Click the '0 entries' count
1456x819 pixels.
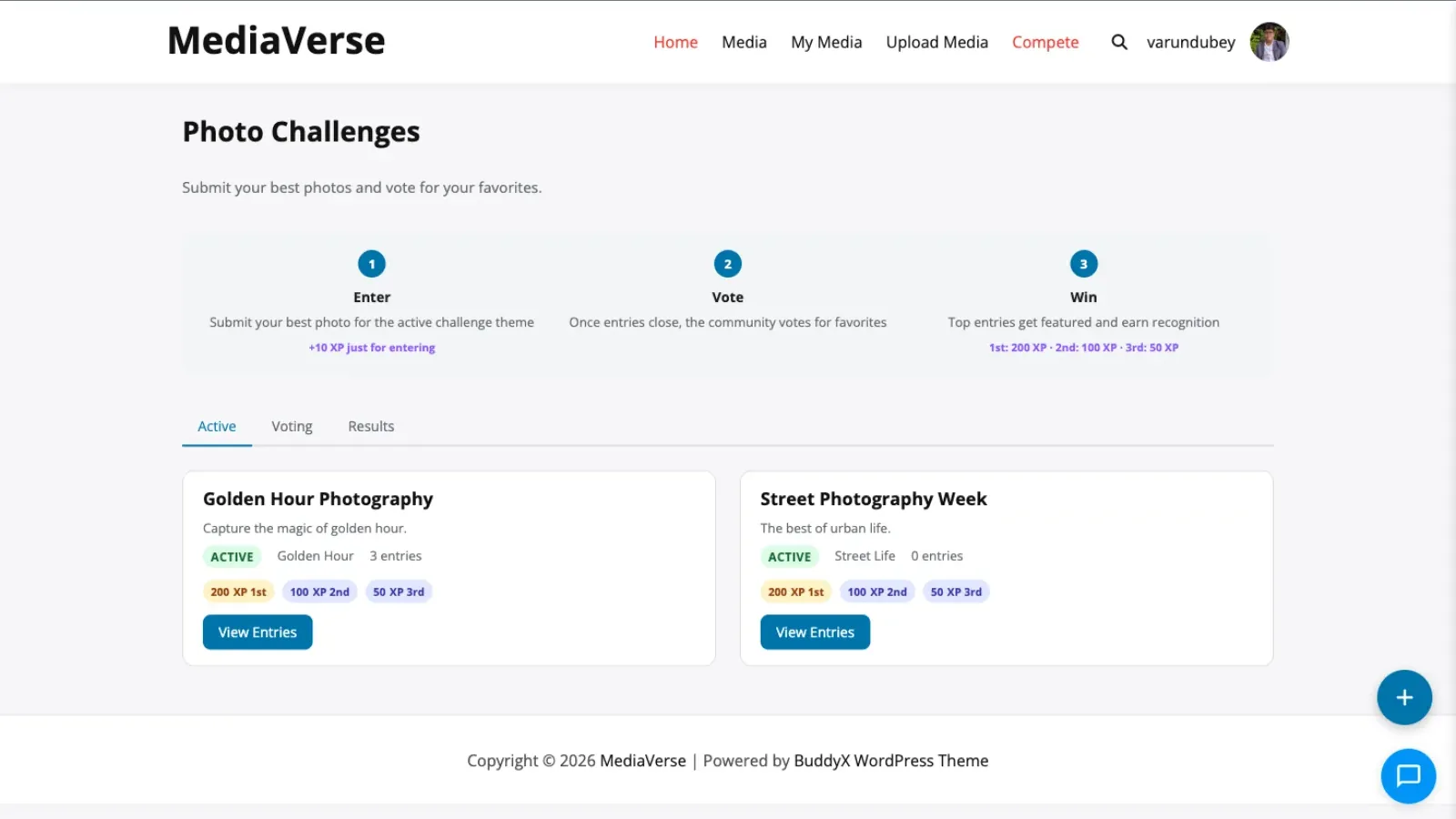click(937, 556)
